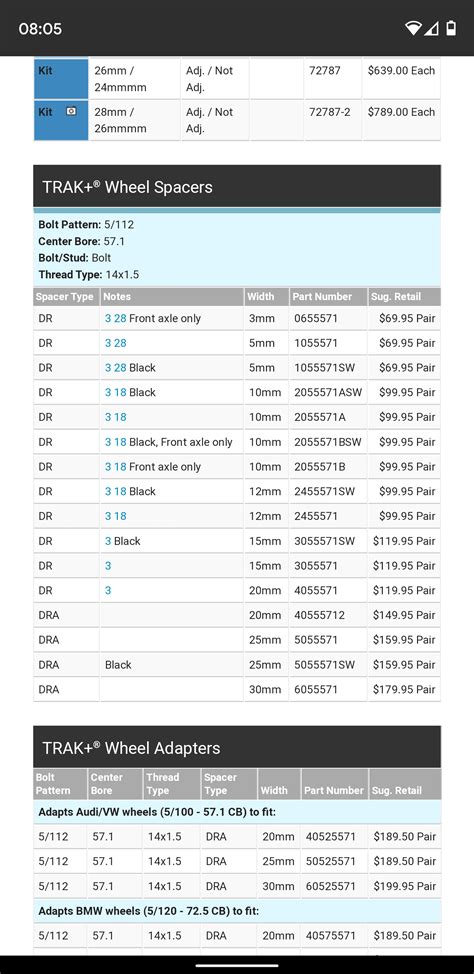Tap the home gesture bar at bottom
The height and width of the screenshot is (974, 474).
(x=237, y=965)
